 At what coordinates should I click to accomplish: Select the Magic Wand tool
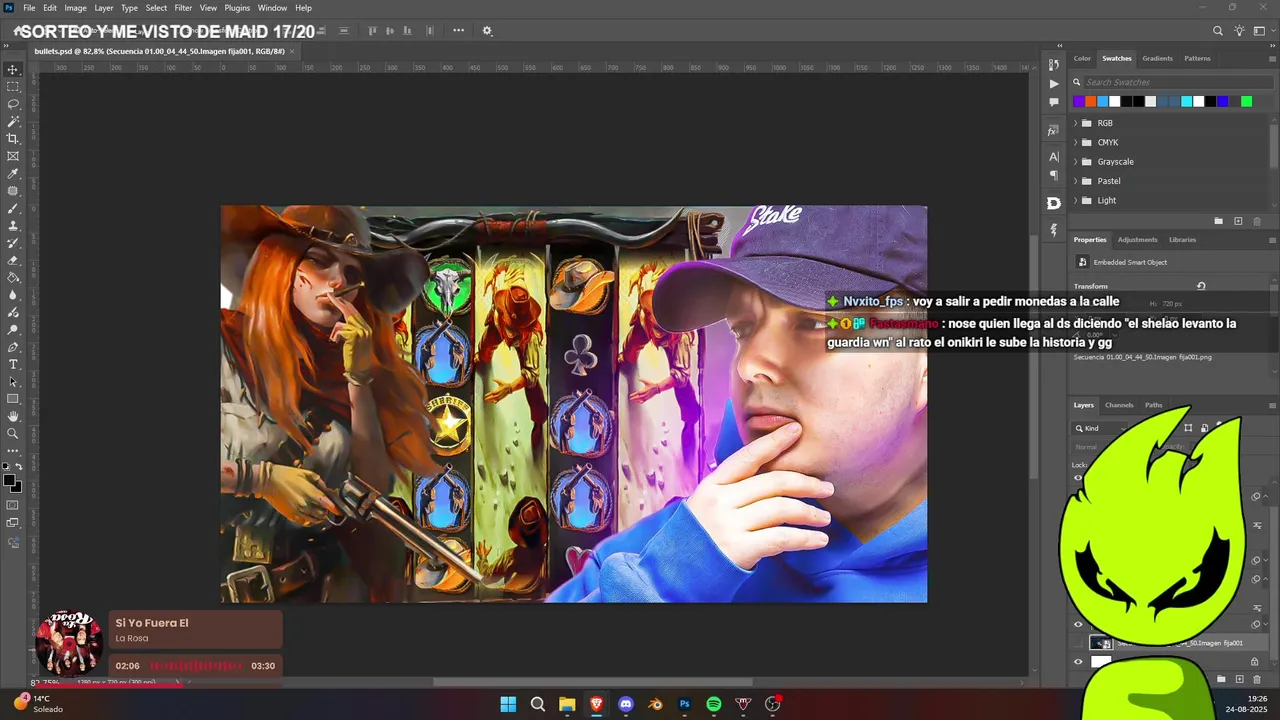point(13,121)
